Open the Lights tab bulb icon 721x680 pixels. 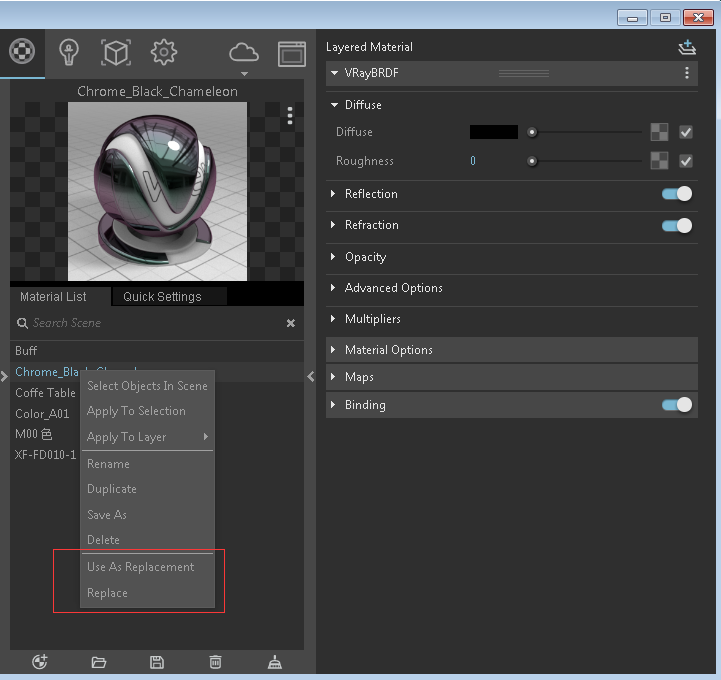click(x=68, y=52)
